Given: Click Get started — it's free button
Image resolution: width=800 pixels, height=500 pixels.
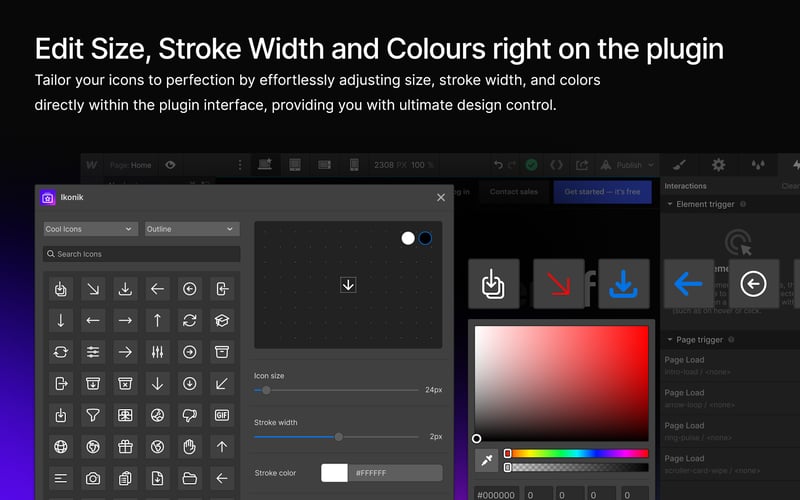Looking at the screenshot, I should tap(602, 192).
